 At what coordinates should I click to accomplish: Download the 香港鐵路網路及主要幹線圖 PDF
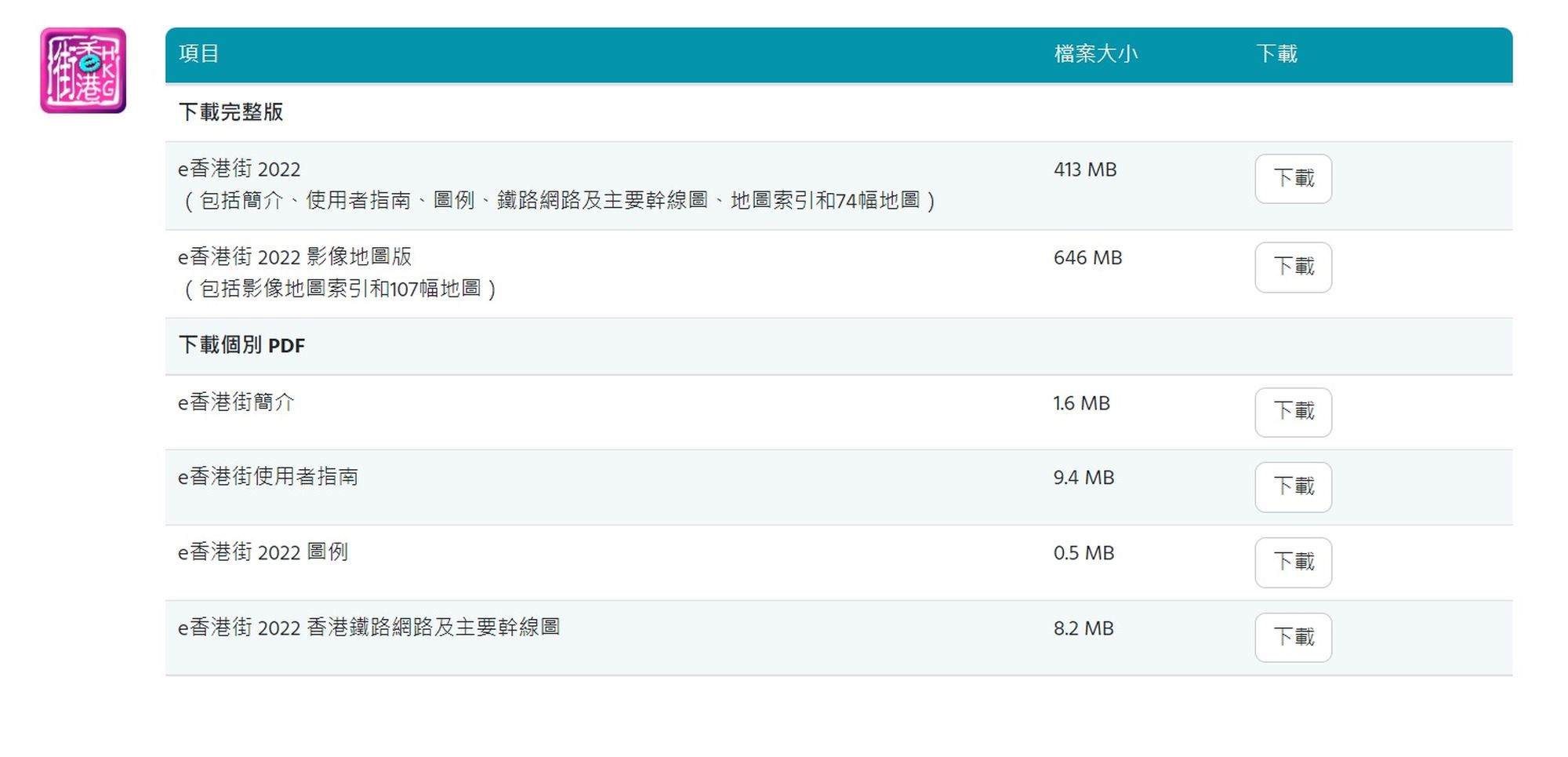(1293, 637)
